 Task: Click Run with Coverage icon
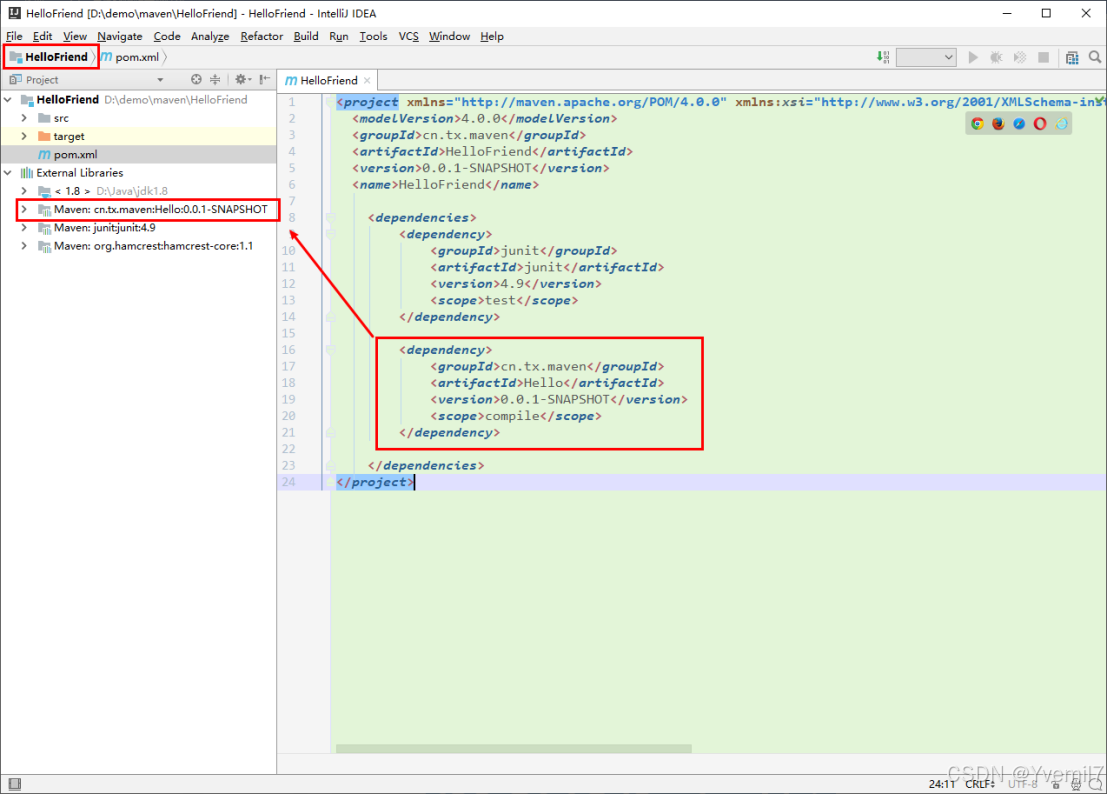(x=1020, y=57)
